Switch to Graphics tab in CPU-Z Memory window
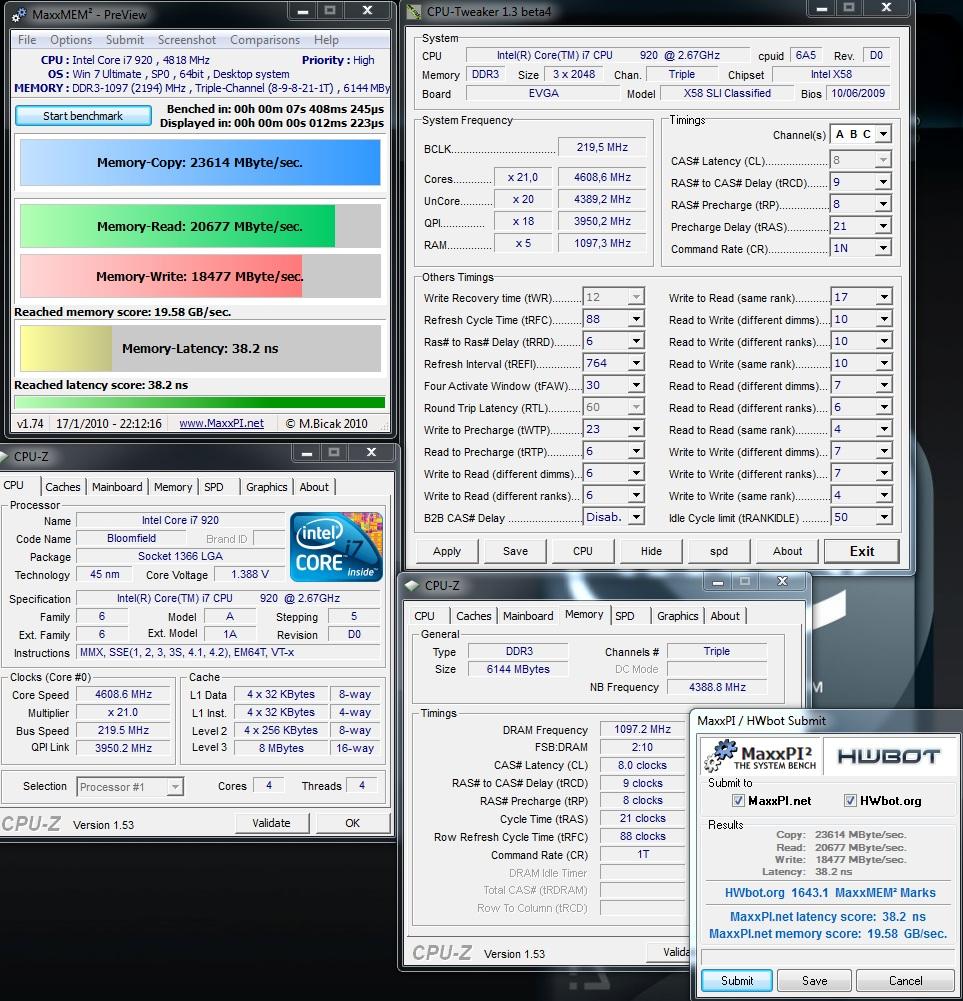963x1001 pixels. [x=678, y=616]
